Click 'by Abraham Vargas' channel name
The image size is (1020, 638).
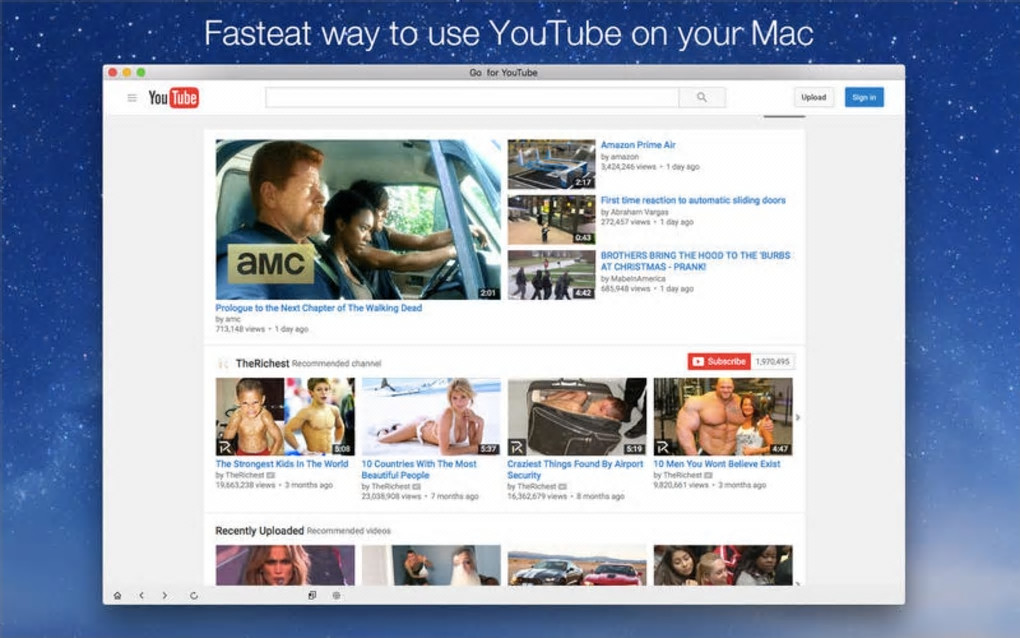tap(634, 212)
